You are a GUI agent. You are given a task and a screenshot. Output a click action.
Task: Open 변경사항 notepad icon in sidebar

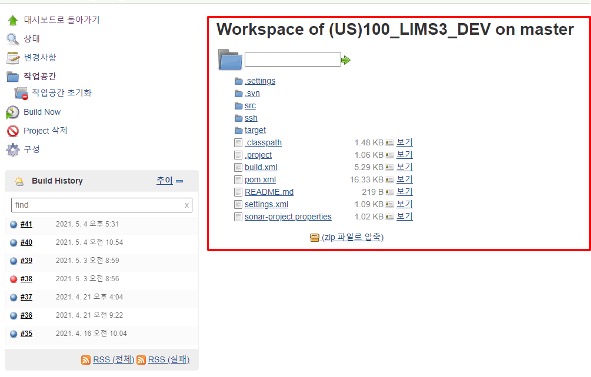click(13, 58)
